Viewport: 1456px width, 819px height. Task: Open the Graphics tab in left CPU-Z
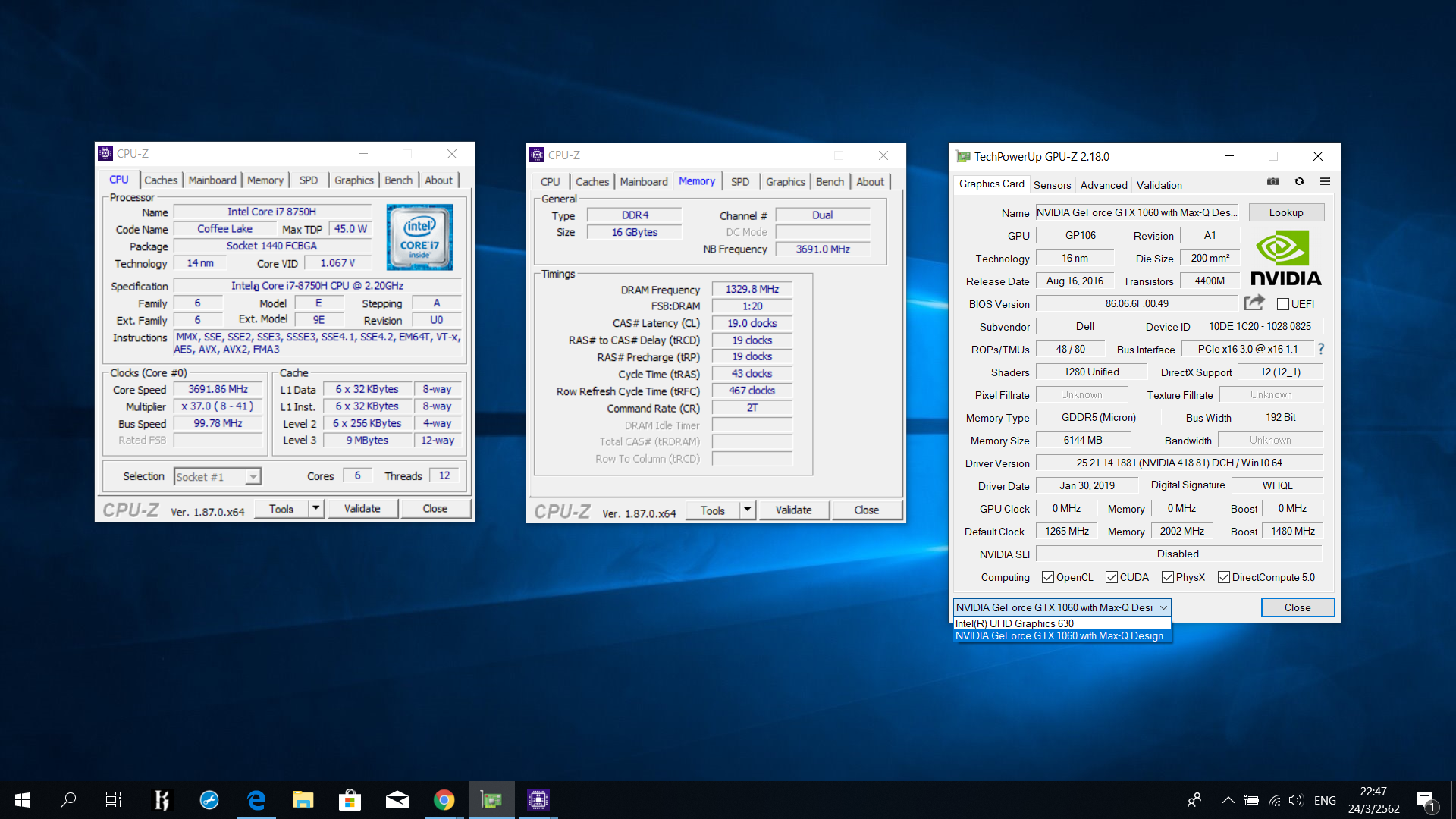[x=354, y=180]
